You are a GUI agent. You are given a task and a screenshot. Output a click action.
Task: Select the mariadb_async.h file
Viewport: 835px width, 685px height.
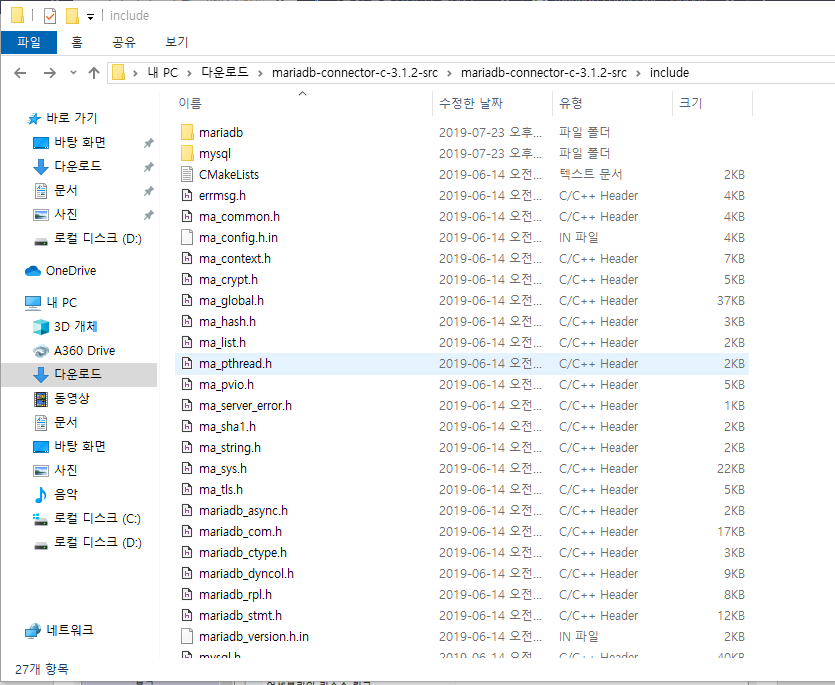[243, 511]
